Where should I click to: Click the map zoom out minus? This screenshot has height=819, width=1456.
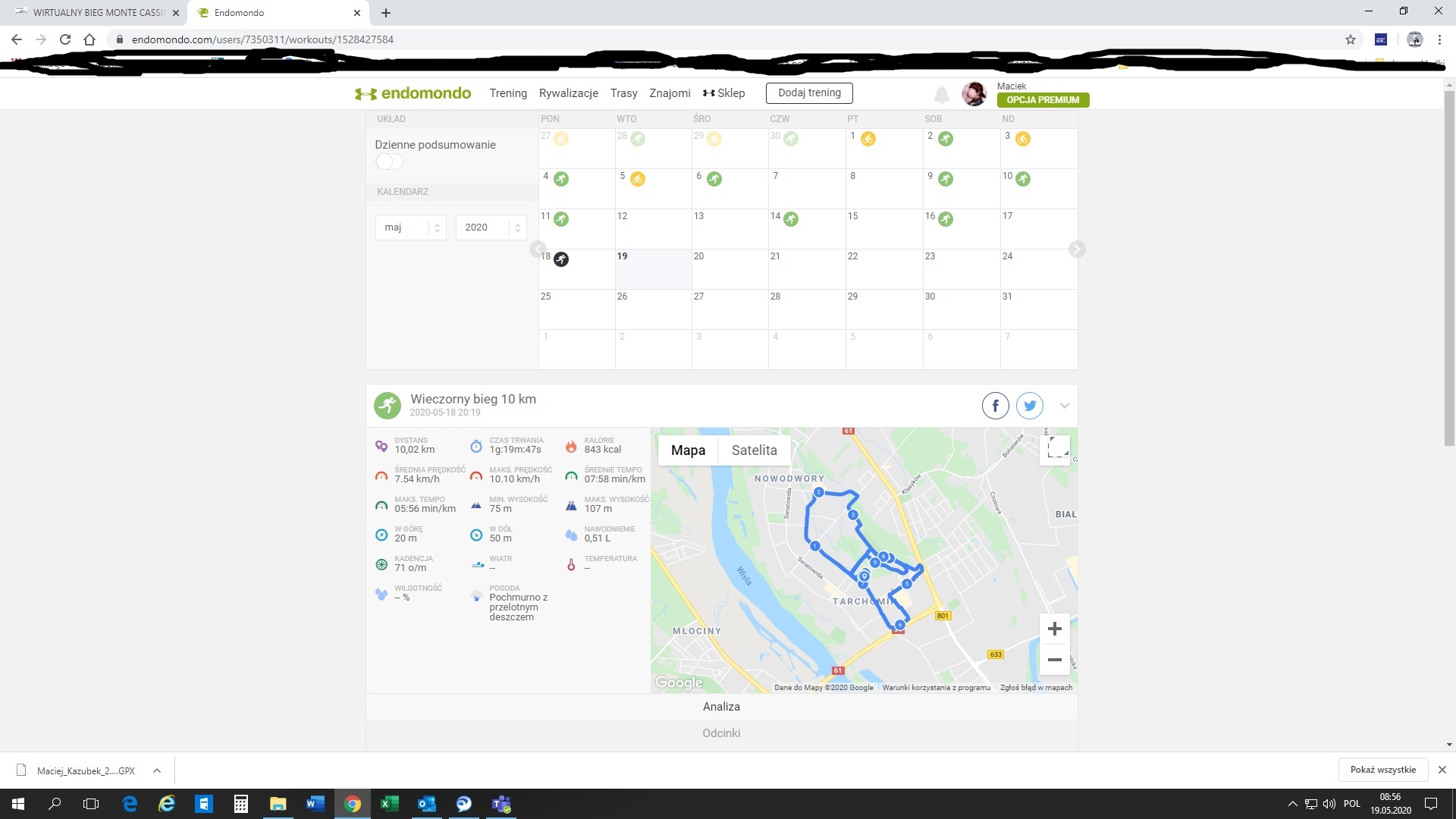tap(1054, 660)
